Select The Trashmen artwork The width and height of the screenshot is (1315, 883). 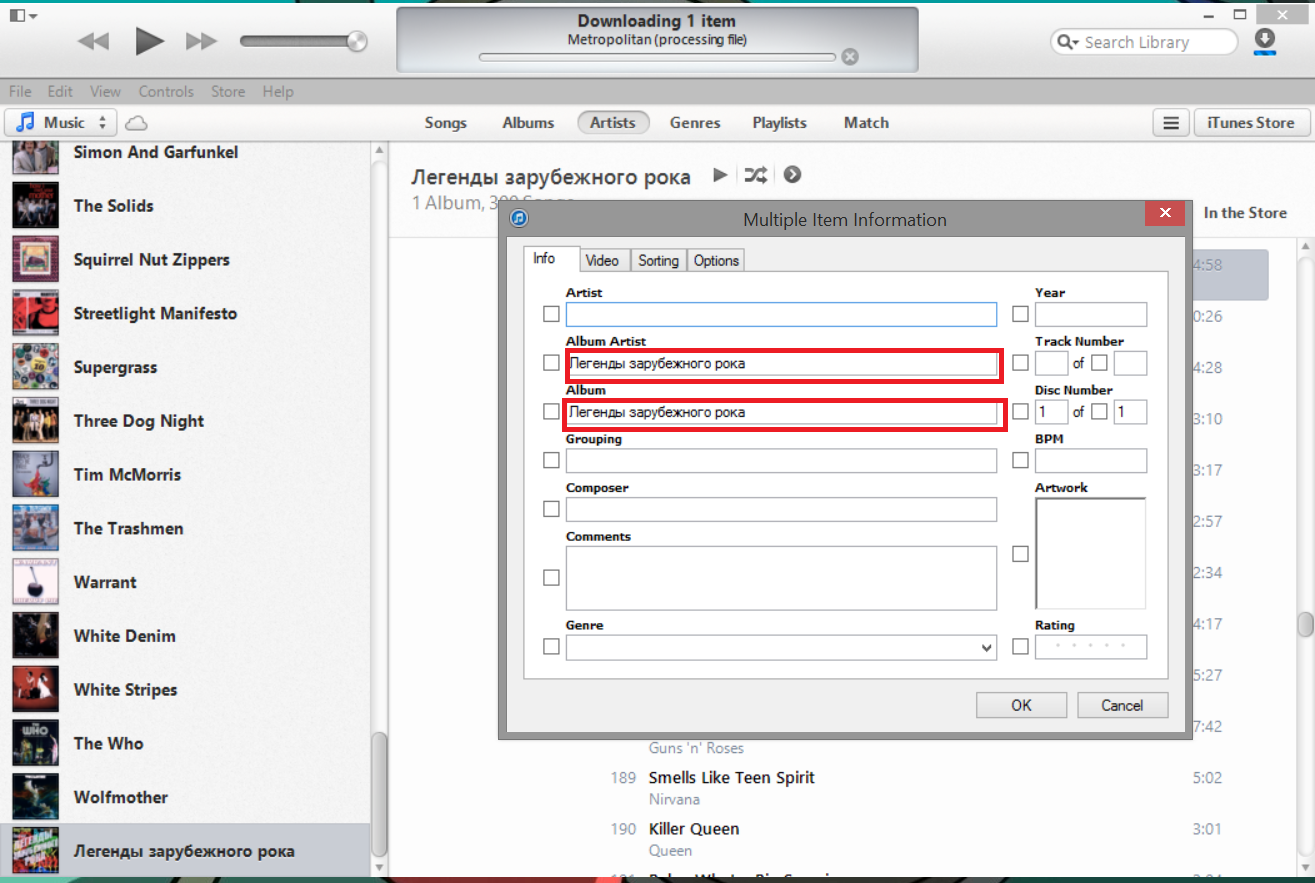35,528
